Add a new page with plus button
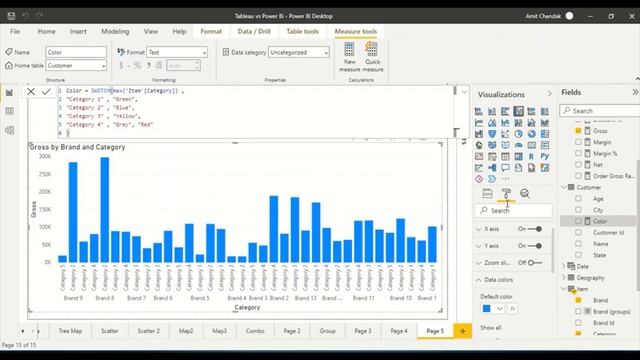The image size is (640, 360). coord(463,331)
